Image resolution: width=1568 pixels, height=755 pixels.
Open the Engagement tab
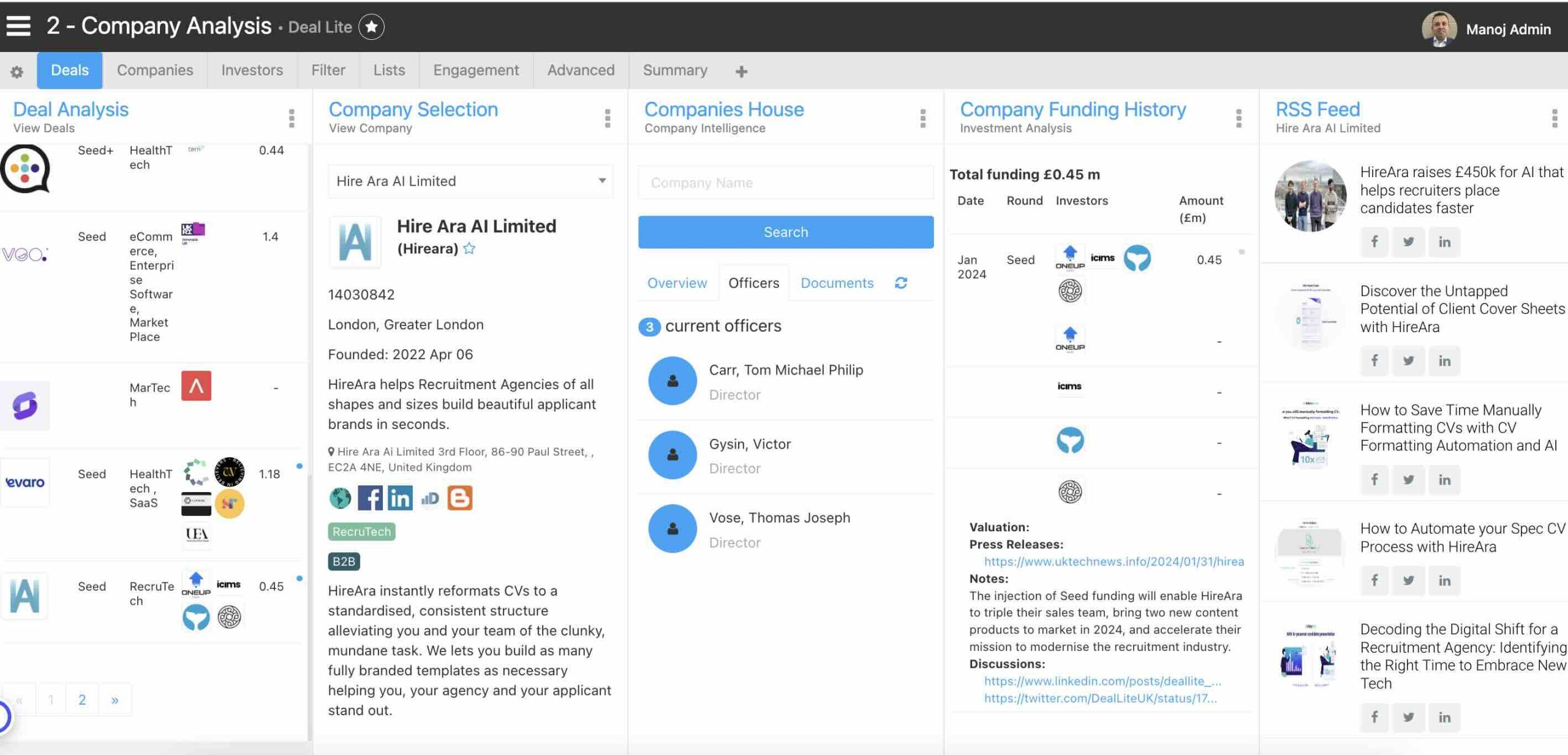coord(476,70)
